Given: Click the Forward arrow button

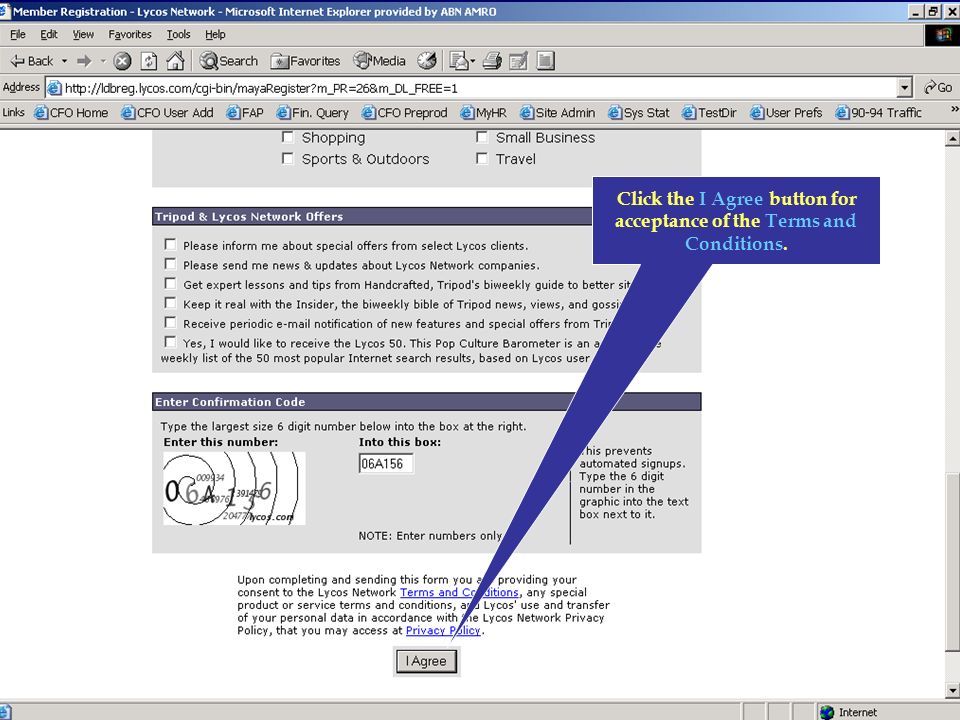Looking at the screenshot, I should click(x=84, y=61).
